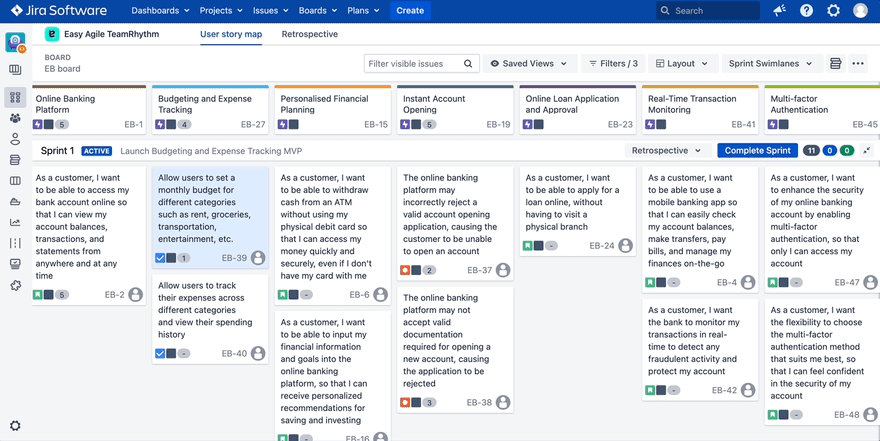Open the user profile avatar in top bar

click(860, 11)
